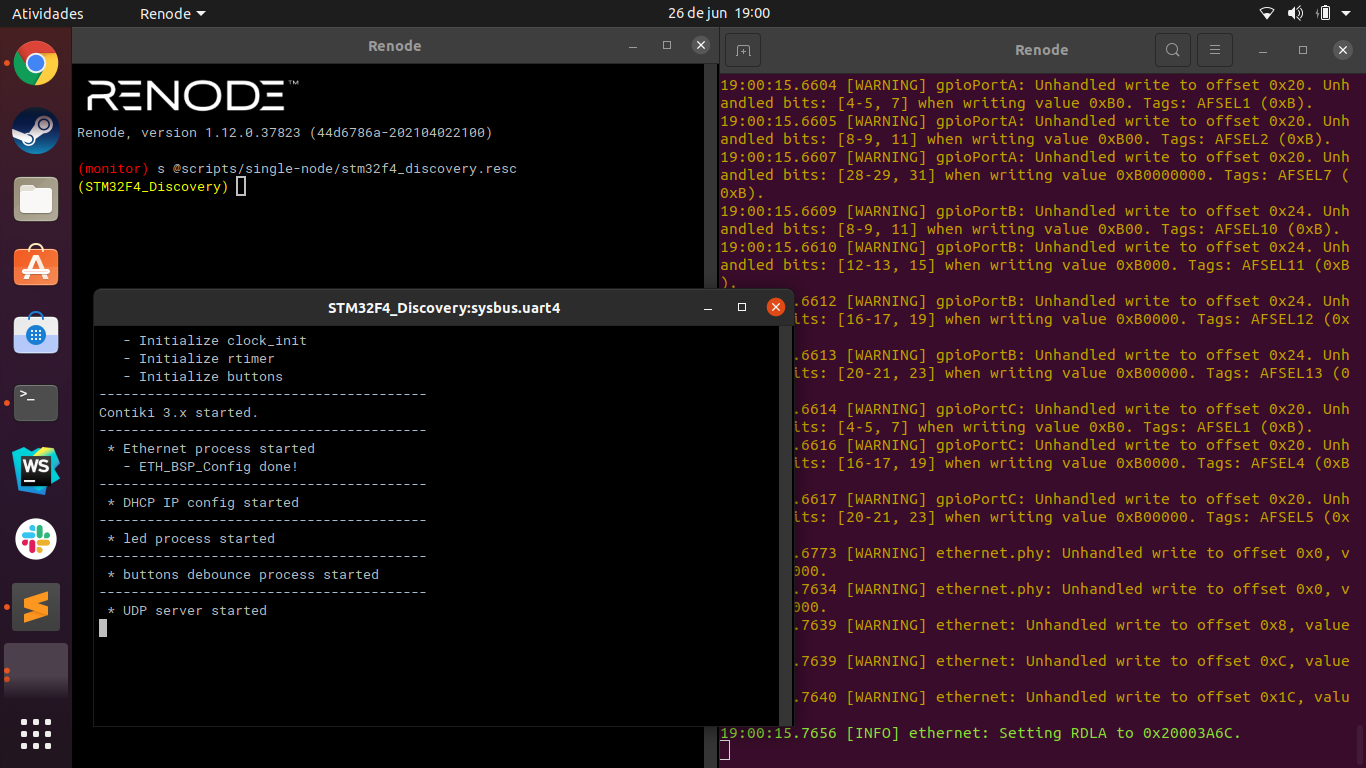Viewport: 1366px width, 768px height.
Task: Focus the monitor prompt (STM32F4_Discovery)
Action: (x=153, y=187)
